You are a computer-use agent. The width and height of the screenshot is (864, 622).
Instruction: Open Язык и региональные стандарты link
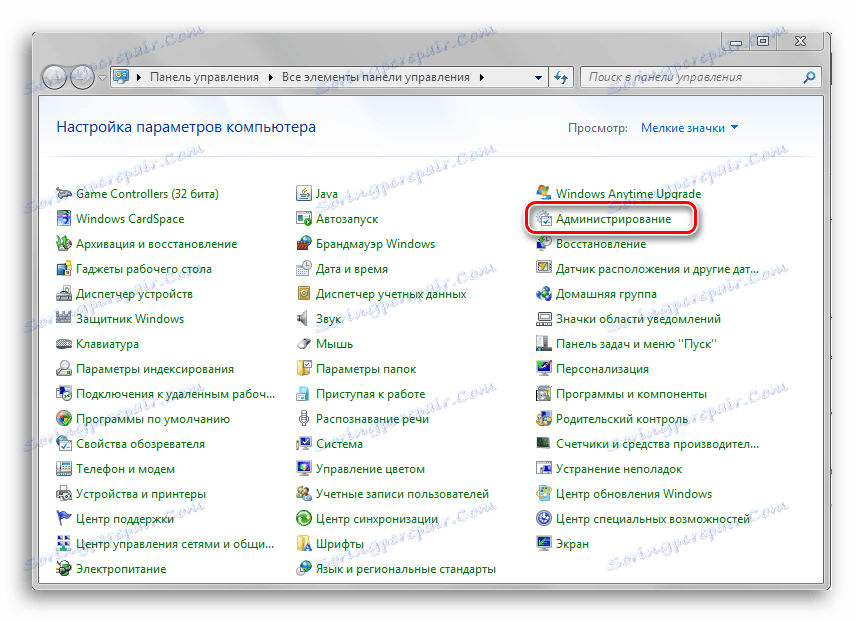(x=406, y=569)
